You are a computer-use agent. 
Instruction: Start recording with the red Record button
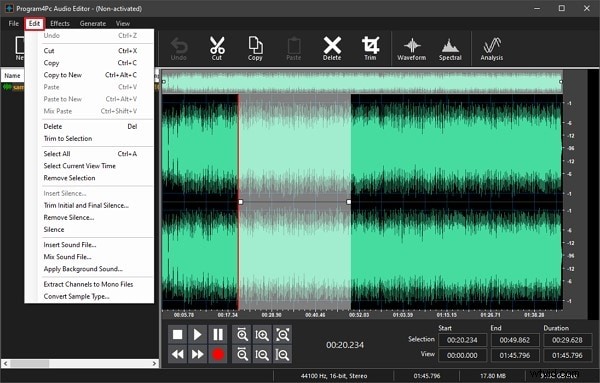click(218, 355)
